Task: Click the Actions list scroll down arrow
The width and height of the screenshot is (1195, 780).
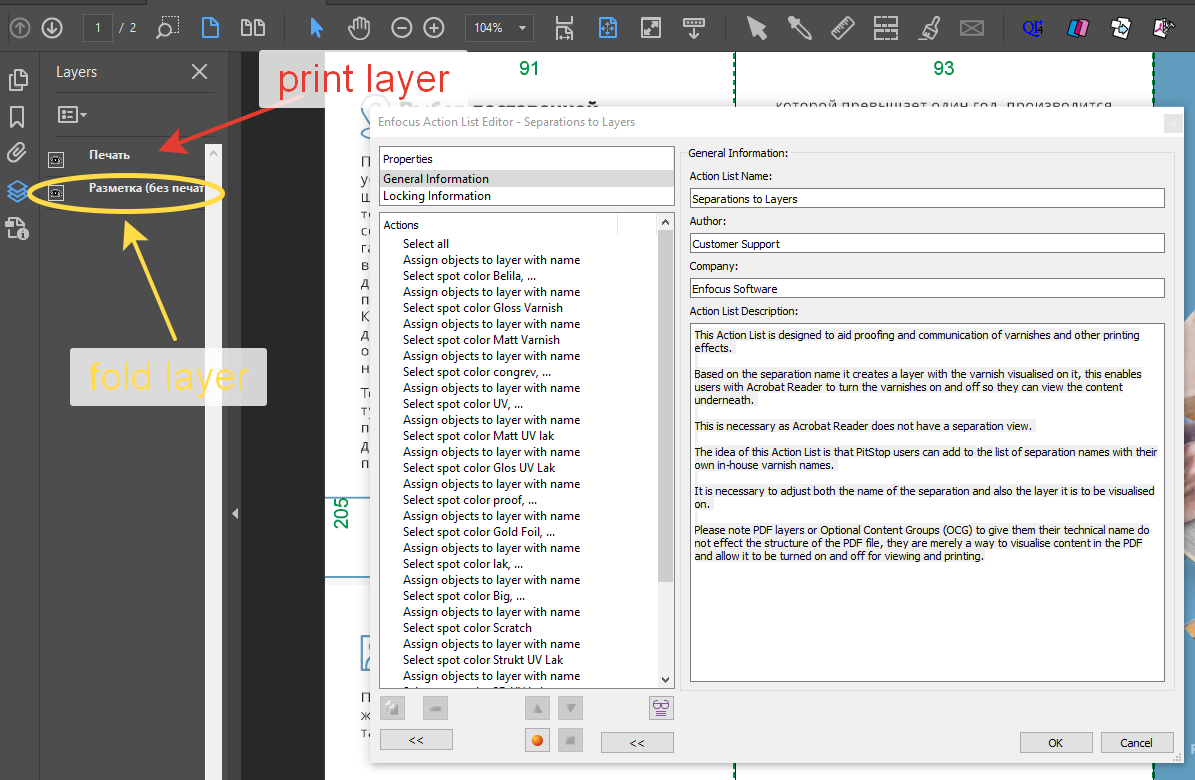Action: pos(665,680)
